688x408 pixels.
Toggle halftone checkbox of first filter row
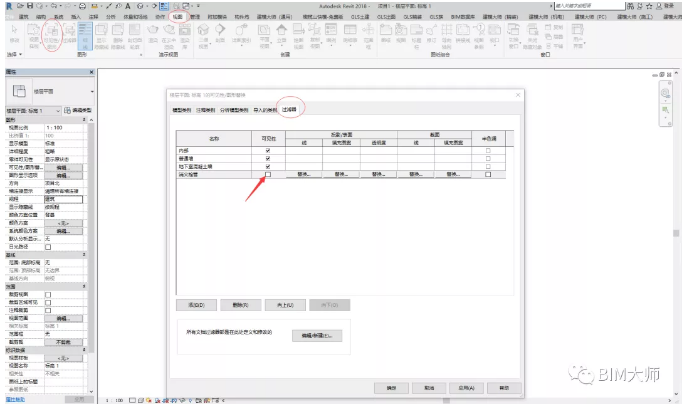pos(488,150)
